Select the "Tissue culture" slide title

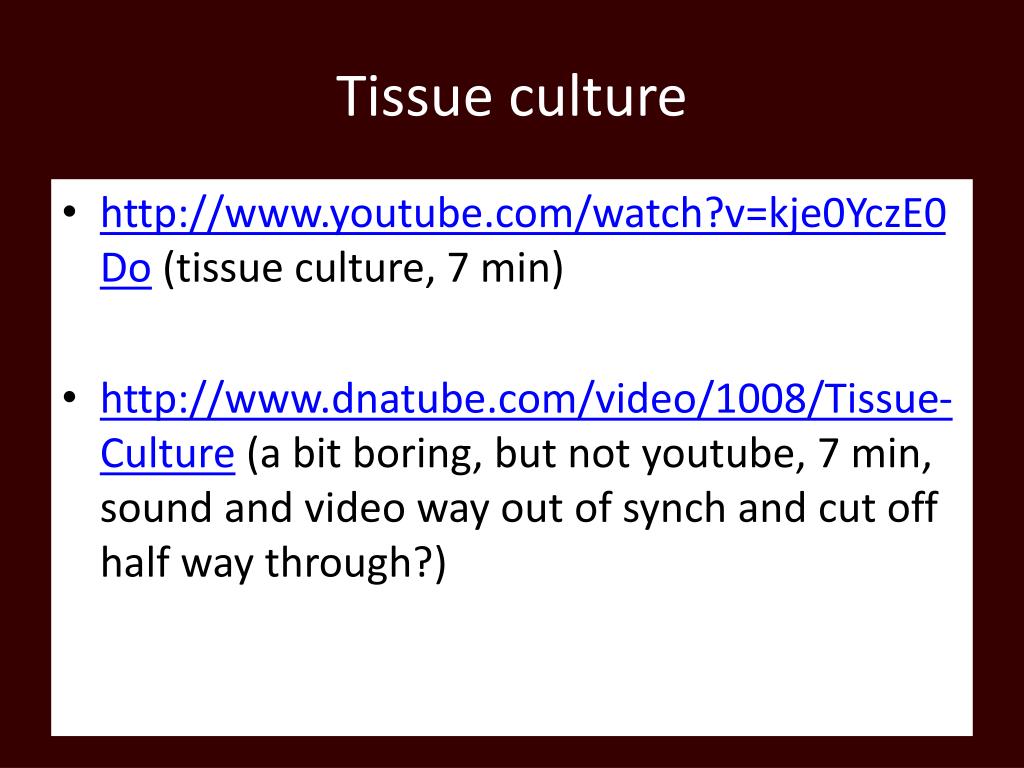(511, 96)
